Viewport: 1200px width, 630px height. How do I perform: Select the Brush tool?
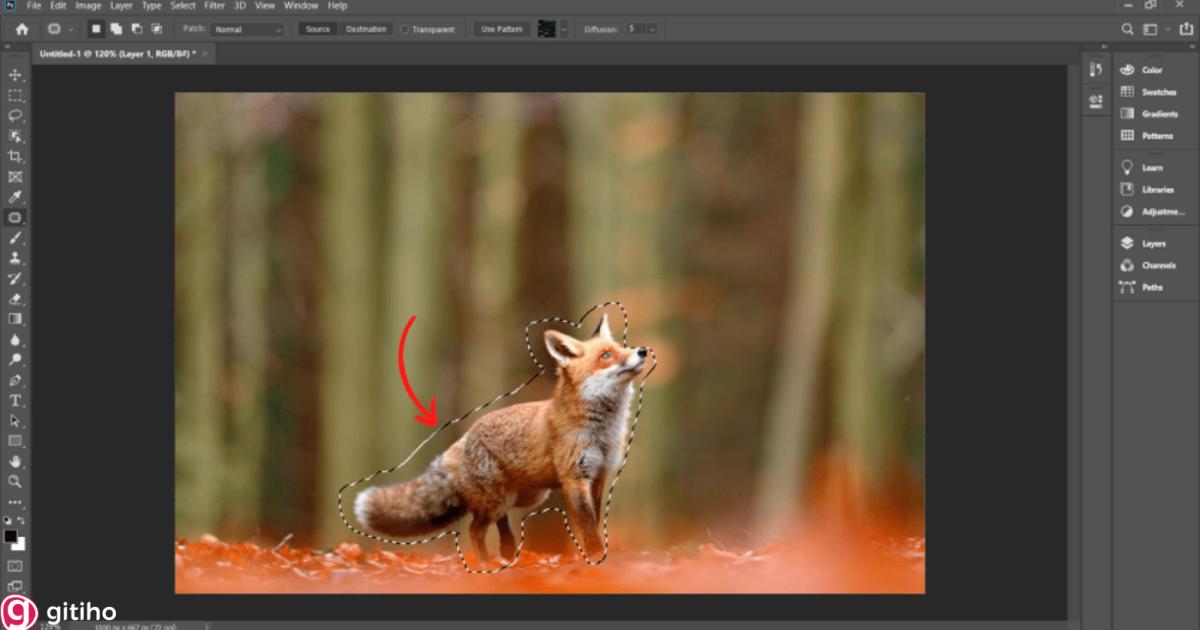pos(15,237)
